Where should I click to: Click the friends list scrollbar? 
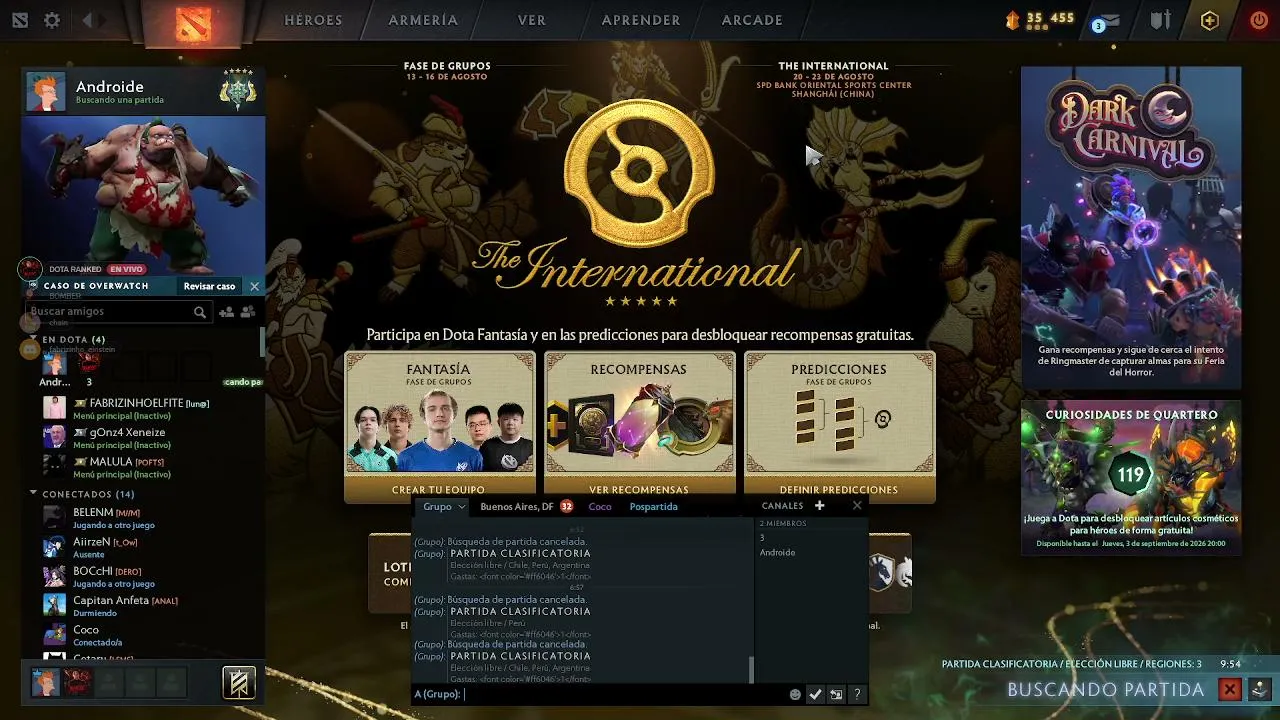point(262,343)
